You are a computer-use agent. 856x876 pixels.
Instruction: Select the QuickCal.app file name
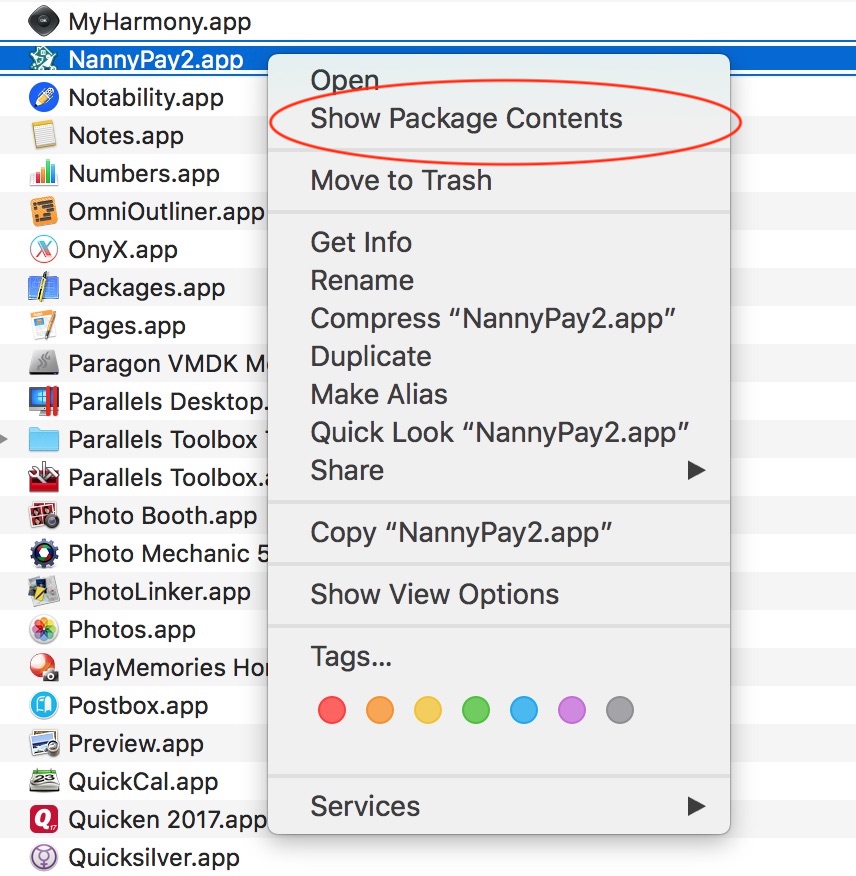143,782
